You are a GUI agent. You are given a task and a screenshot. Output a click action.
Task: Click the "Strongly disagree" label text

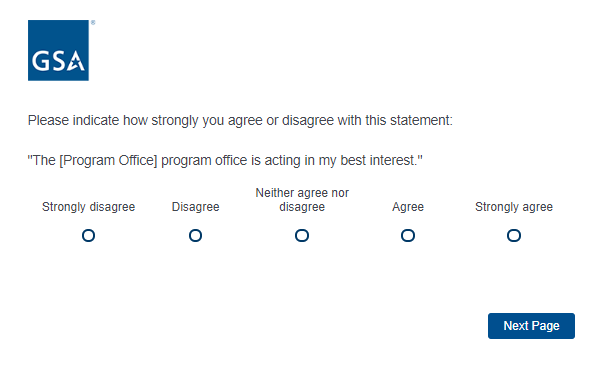coord(88,207)
